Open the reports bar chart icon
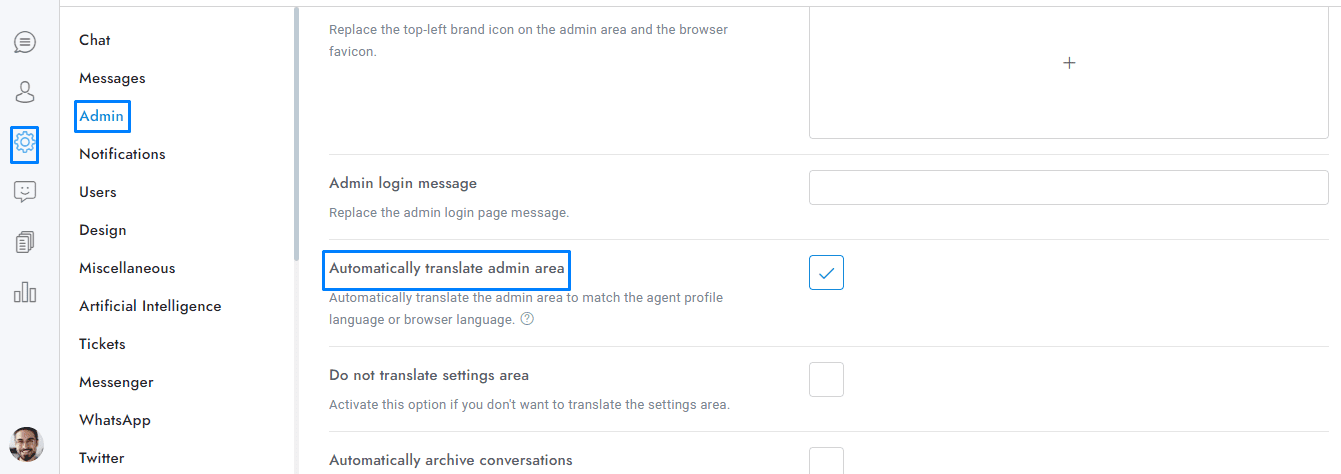1341x474 pixels. coord(25,292)
